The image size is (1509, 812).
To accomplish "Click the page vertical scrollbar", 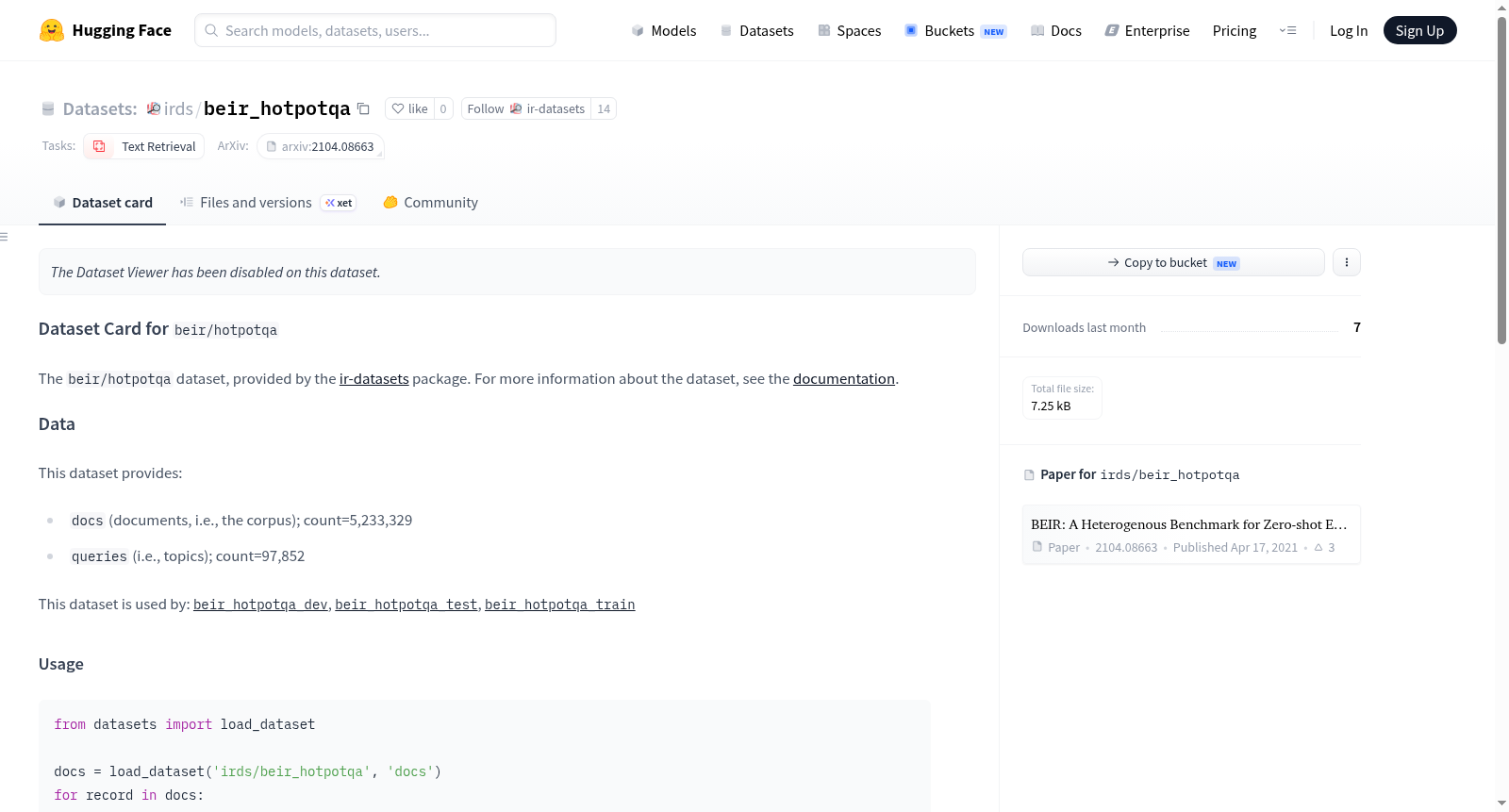I will click(1501, 179).
